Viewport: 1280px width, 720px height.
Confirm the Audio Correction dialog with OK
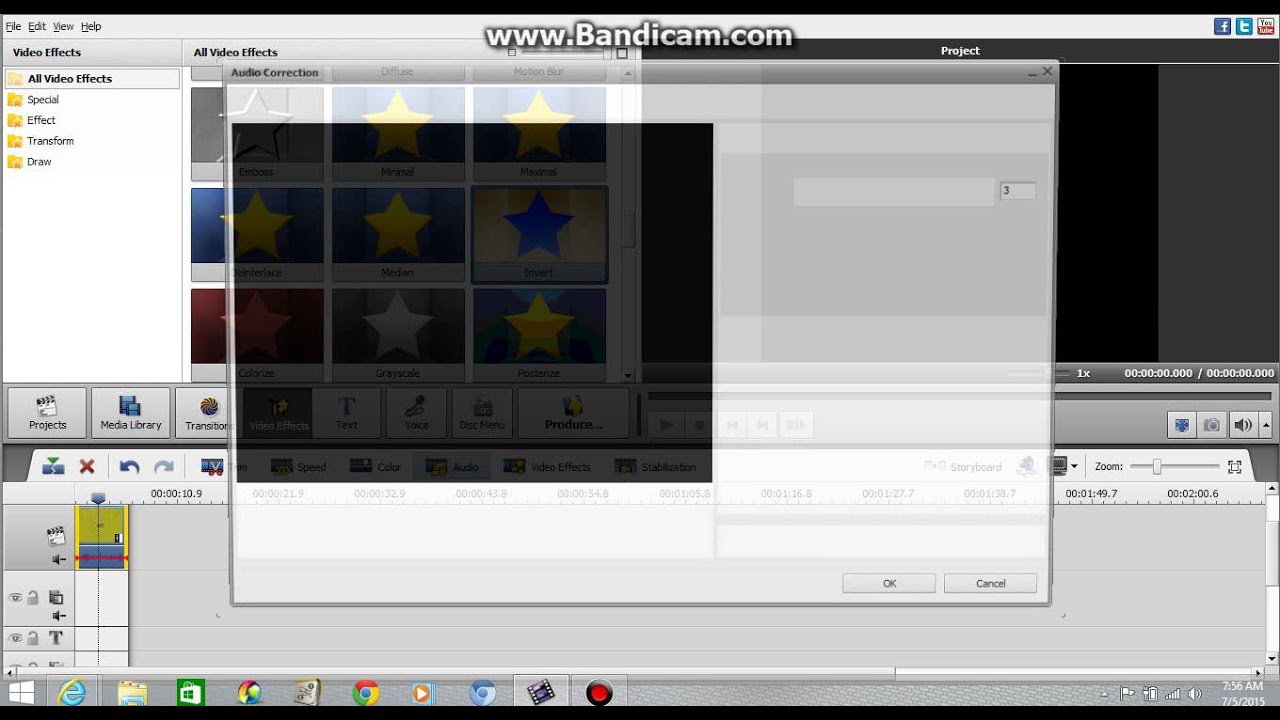pos(889,583)
